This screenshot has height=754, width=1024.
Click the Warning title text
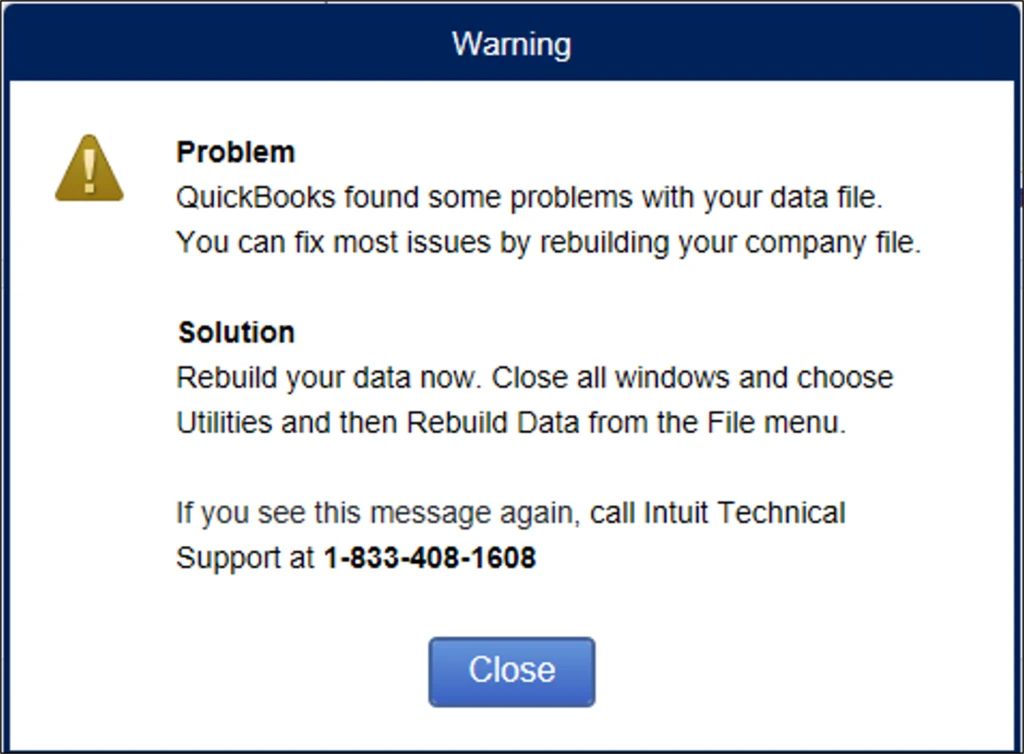click(x=511, y=43)
